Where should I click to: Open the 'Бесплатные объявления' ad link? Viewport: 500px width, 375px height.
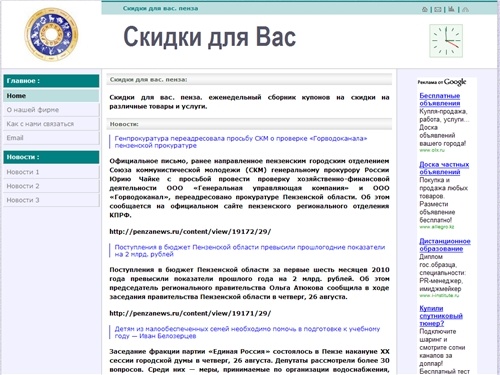click(440, 99)
